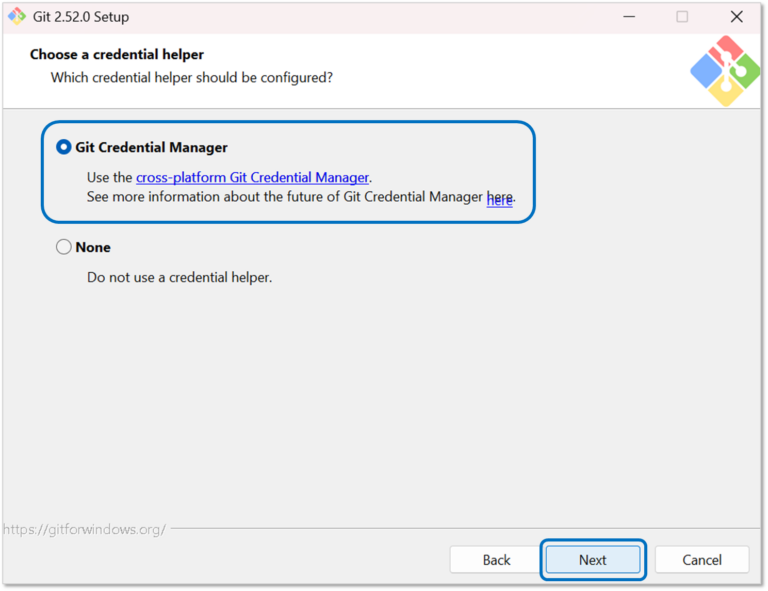Select the None radio button

pos(64,247)
